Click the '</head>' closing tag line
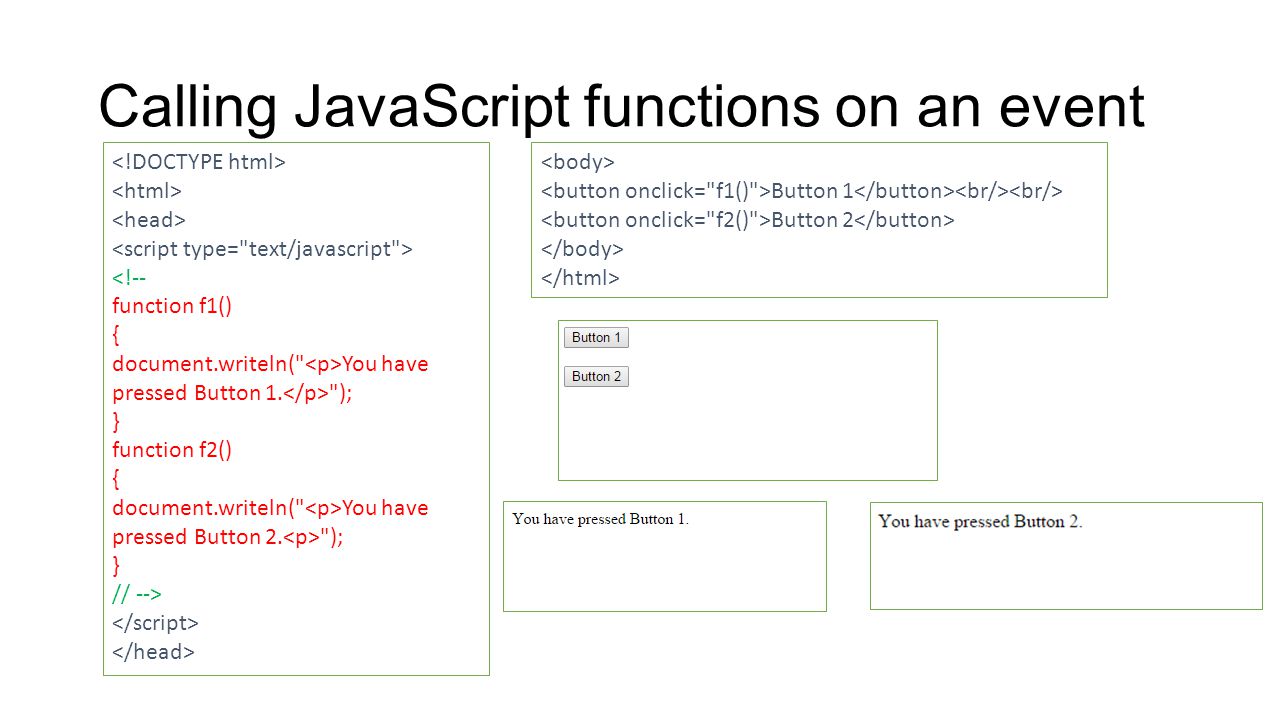The height and width of the screenshot is (720, 1280). (153, 652)
